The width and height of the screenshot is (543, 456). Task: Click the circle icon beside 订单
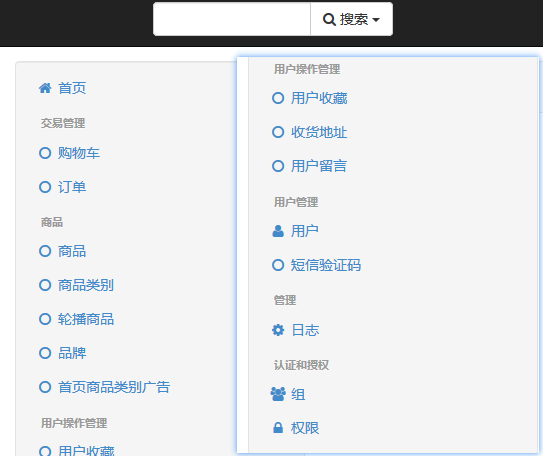tap(45, 187)
